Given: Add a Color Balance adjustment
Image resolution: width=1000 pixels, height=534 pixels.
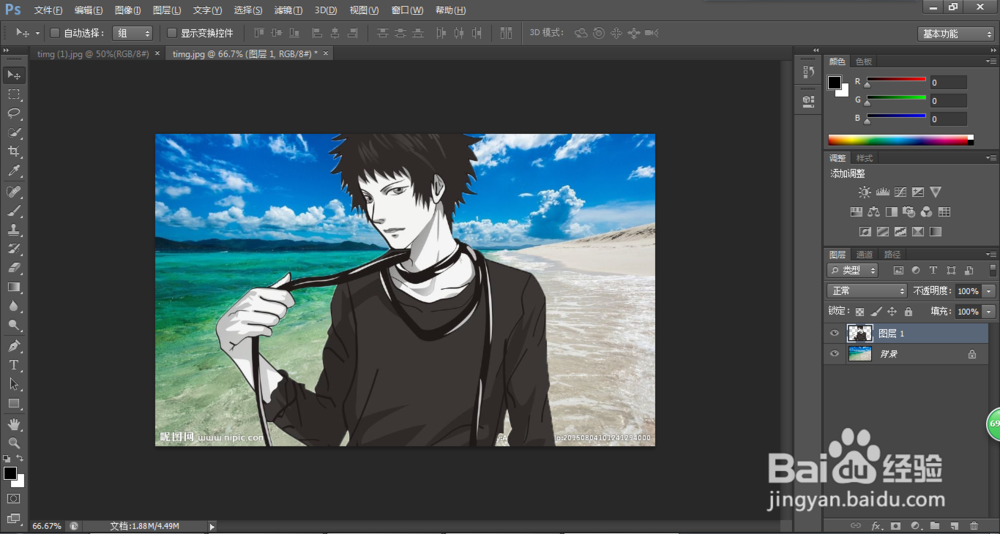Looking at the screenshot, I should click(874, 212).
